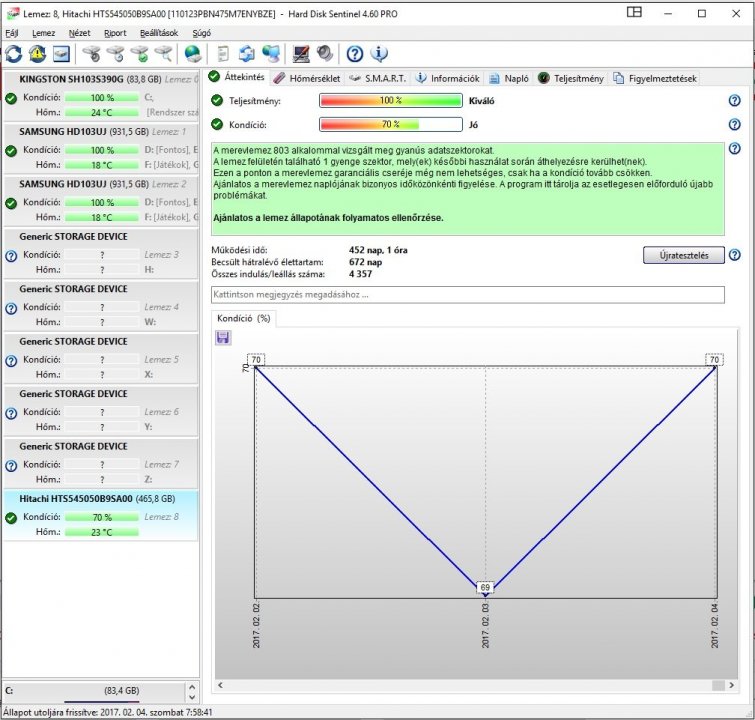The image size is (755, 720).
Task: Click the networked computers toolbar icon
Action: (x=271, y=54)
